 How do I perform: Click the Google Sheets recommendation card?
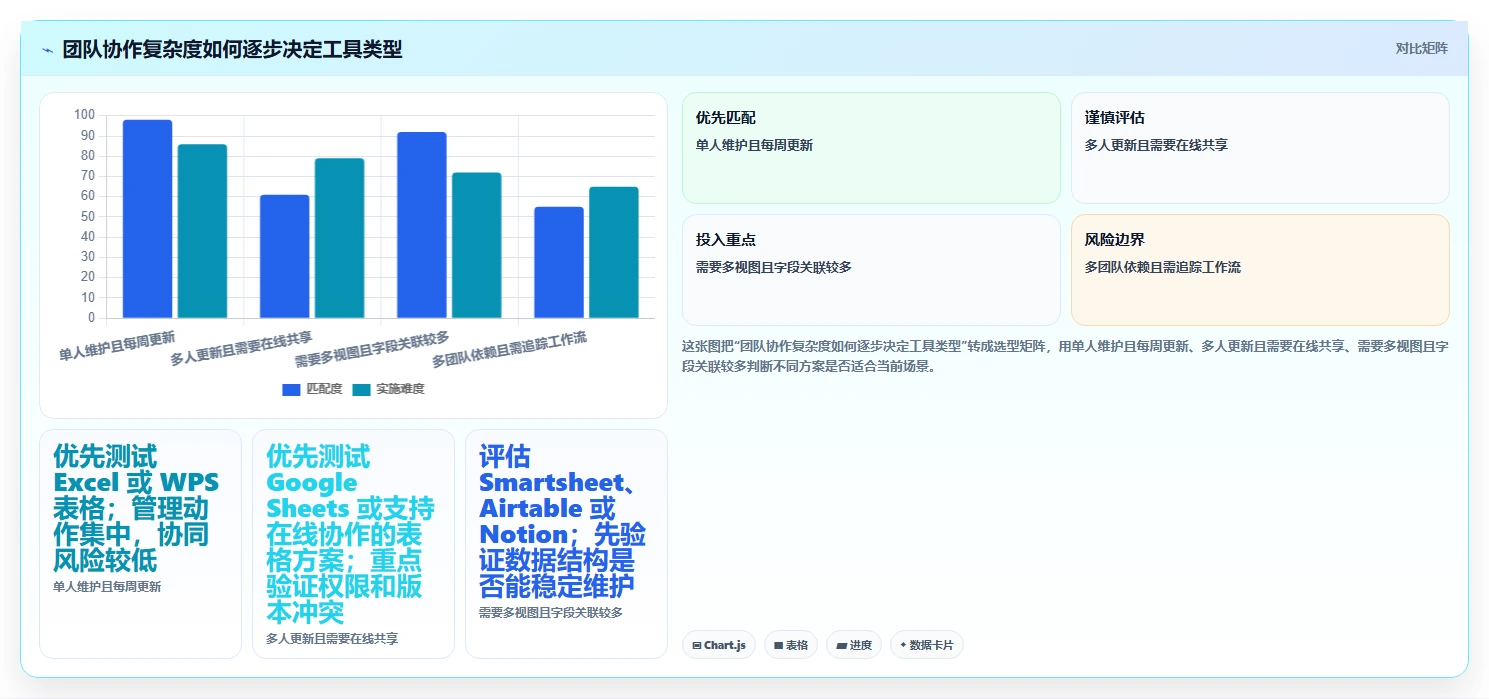point(353,544)
